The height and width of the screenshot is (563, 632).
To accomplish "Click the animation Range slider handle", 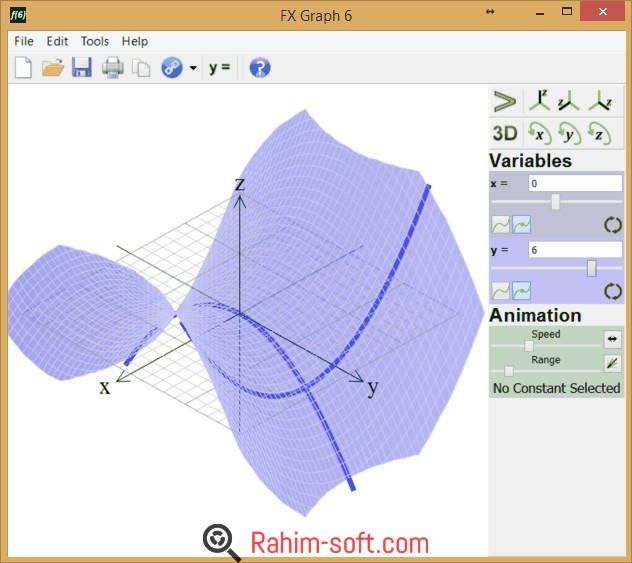I will point(509,371).
